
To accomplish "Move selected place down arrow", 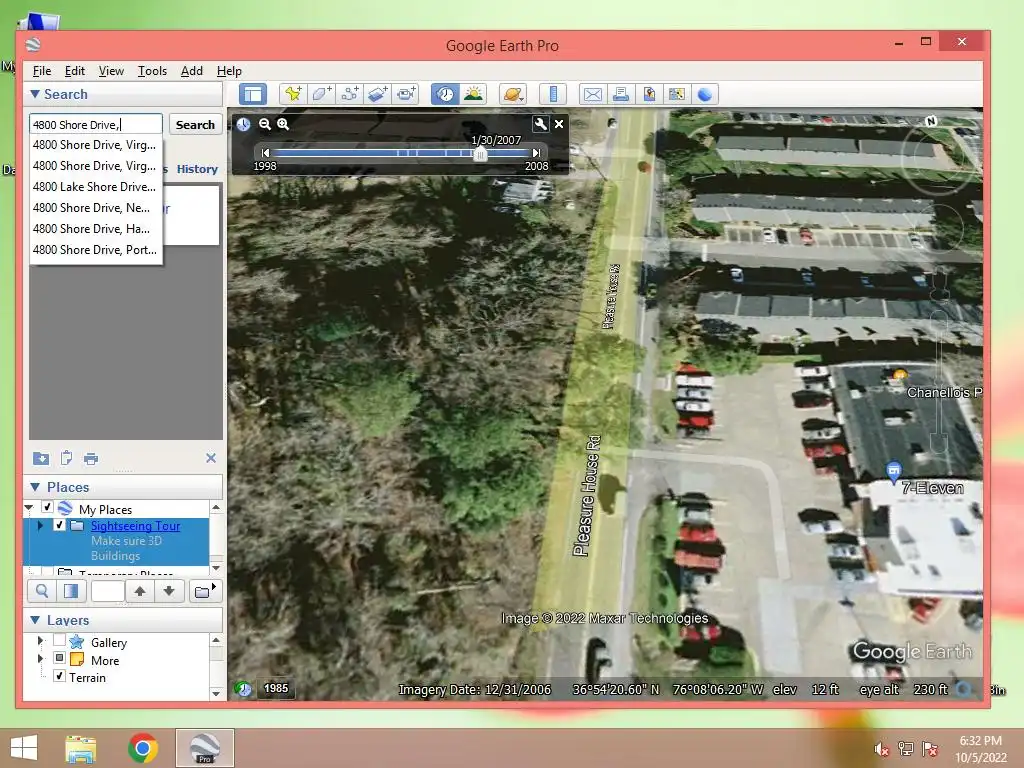I will point(169,592).
